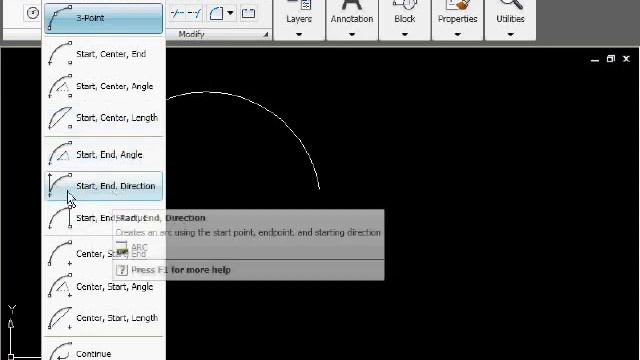Restore down the drawing window
The height and width of the screenshot is (360, 640).
coord(611,59)
